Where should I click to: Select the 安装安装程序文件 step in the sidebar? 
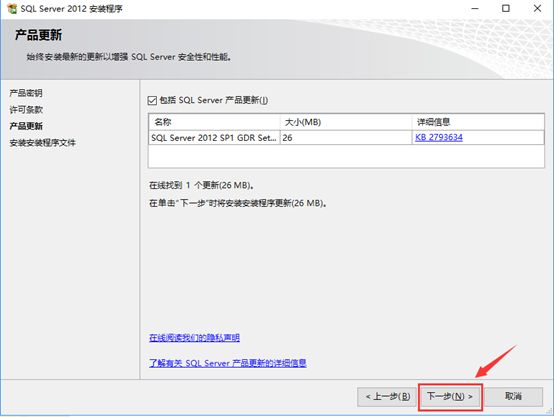point(42,143)
